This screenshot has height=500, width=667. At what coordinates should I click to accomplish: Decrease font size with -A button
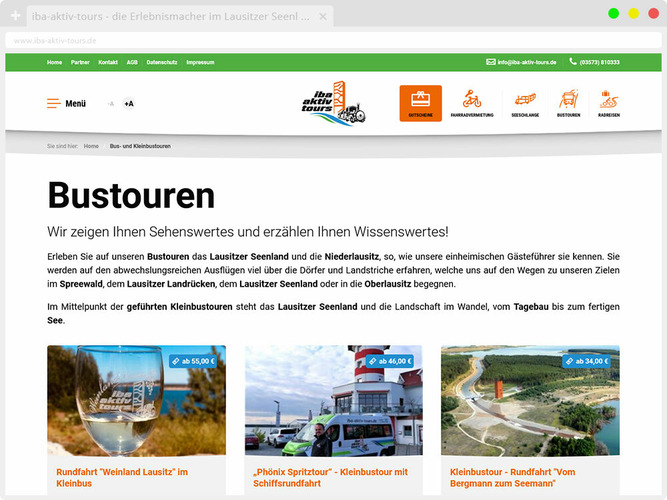coord(110,103)
